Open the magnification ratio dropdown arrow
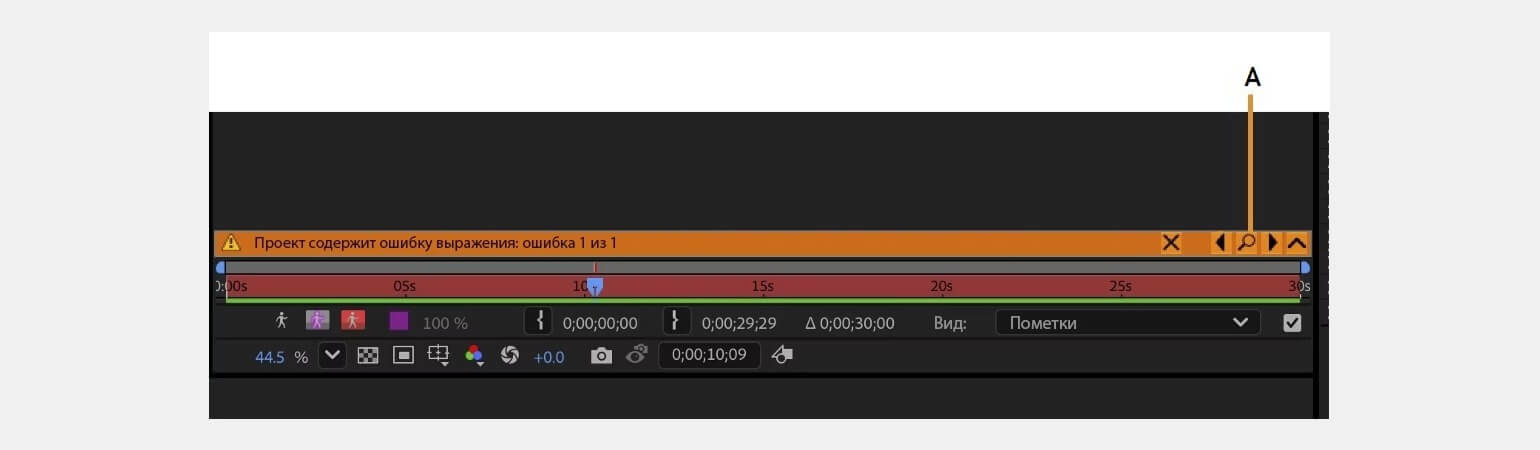 (332, 356)
